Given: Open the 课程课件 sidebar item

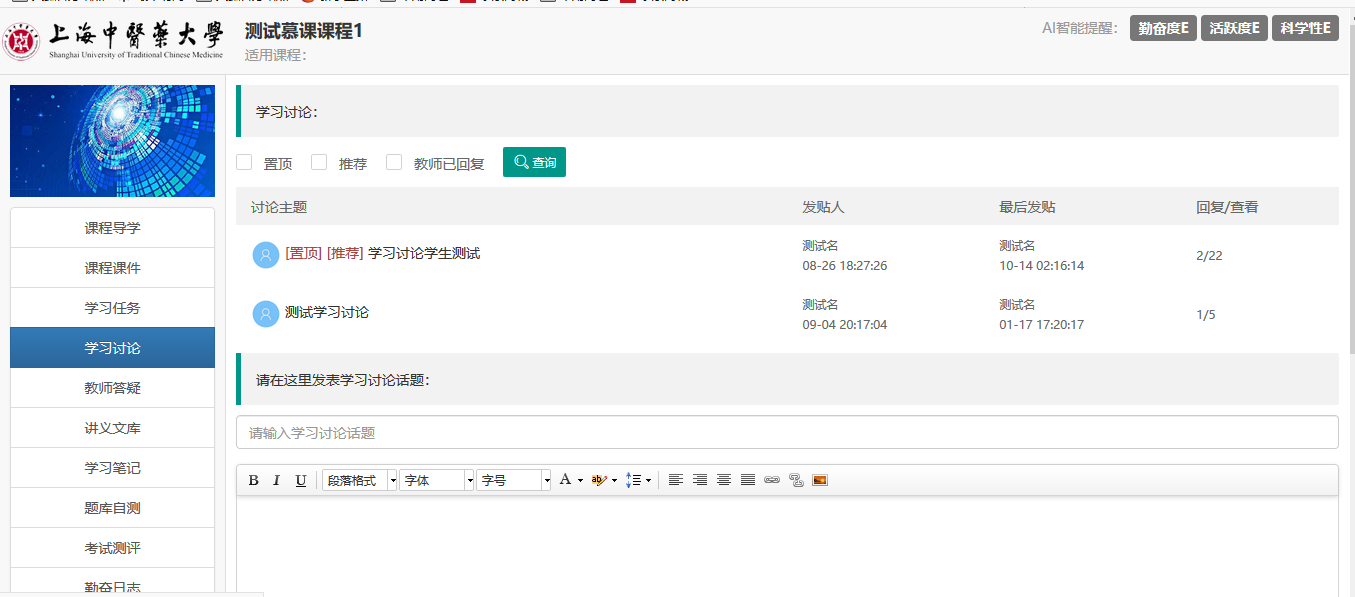Looking at the screenshot, I should coord(112,268).
